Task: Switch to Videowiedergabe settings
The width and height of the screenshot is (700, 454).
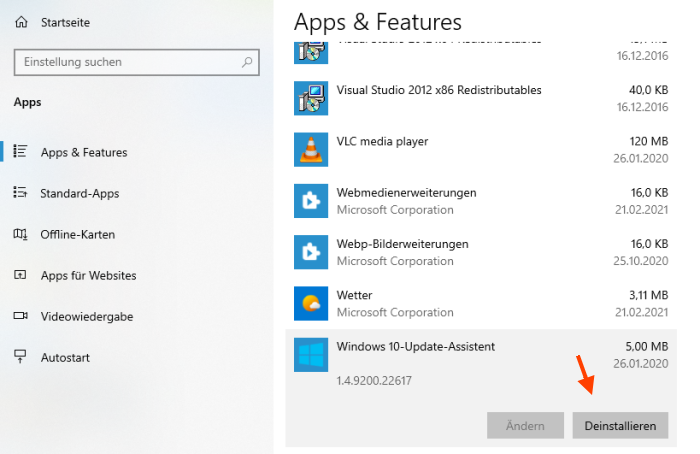Action: click(86, 316)
